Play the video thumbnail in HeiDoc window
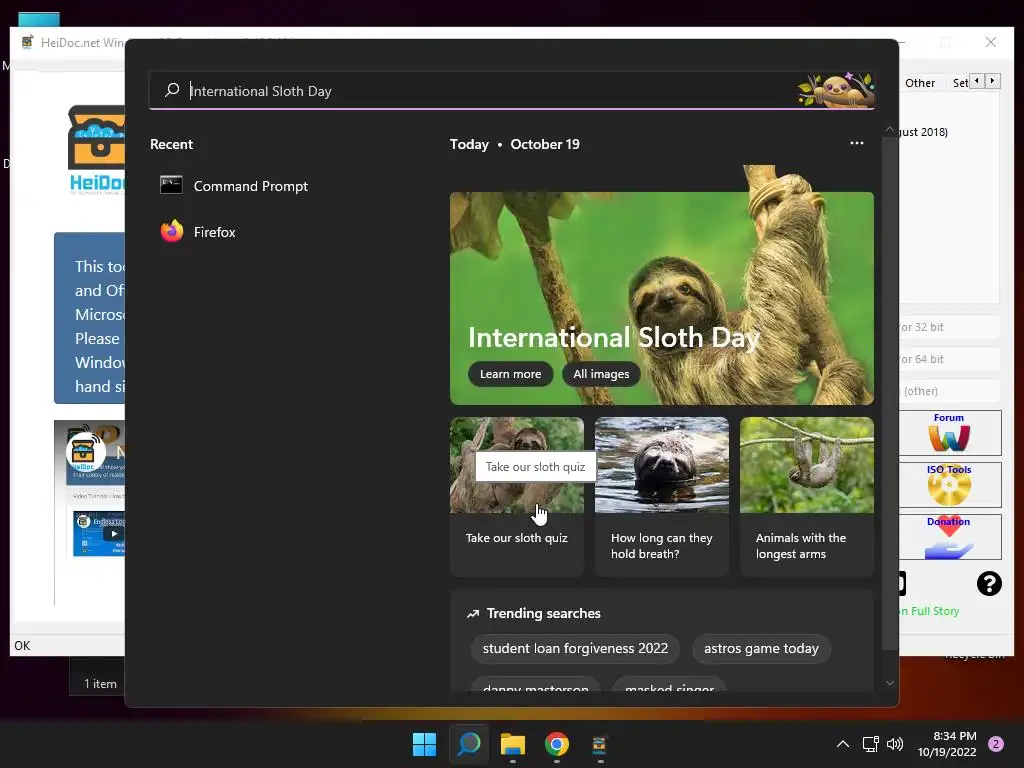1024x768 pixels. (114, 534)
